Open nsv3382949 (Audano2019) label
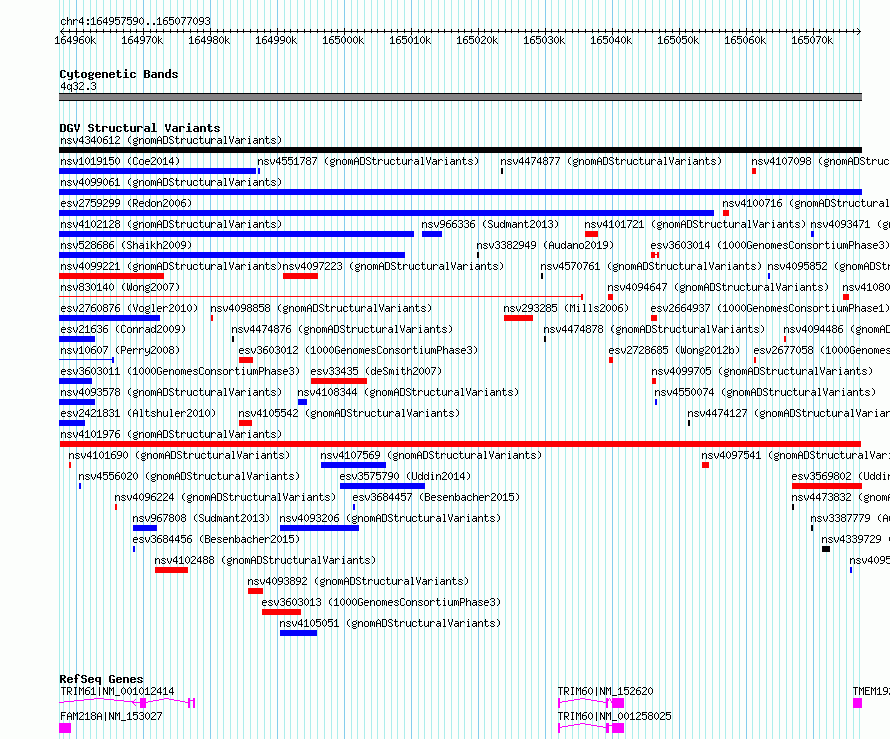Screen dimensions: 890x739 pos(545,245)
